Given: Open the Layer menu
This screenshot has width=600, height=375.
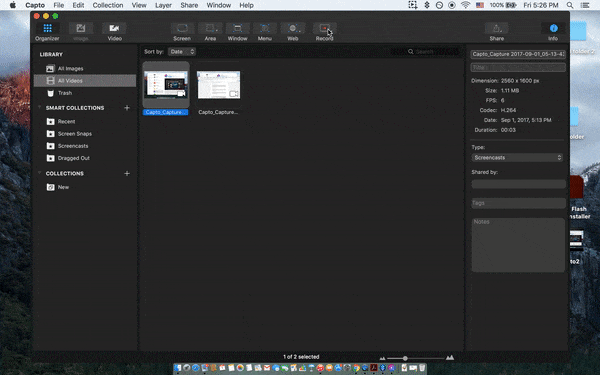Looking at the screenshot, I should point(163,5).
